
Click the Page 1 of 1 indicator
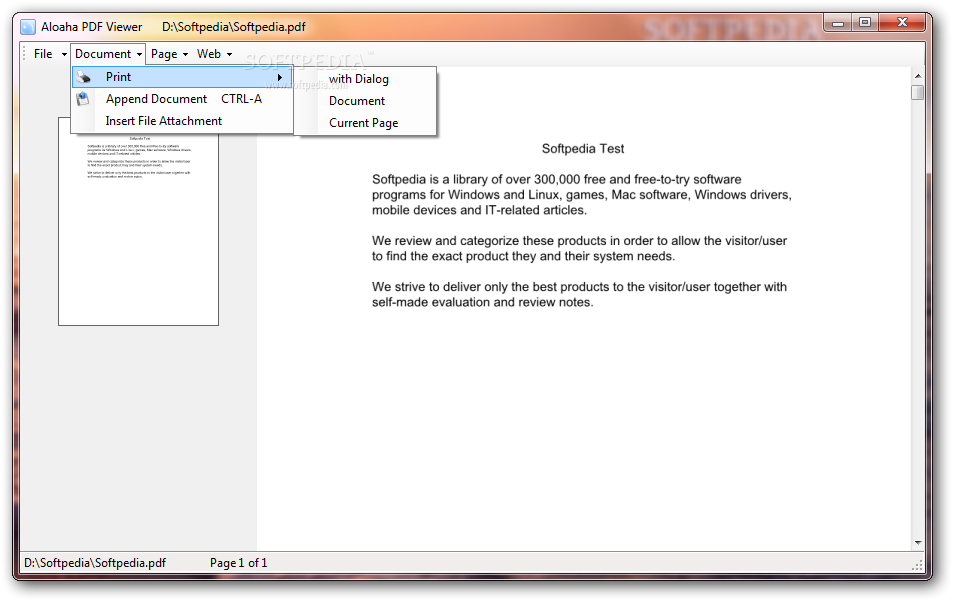pyautogui.click(x=238, y=563)
